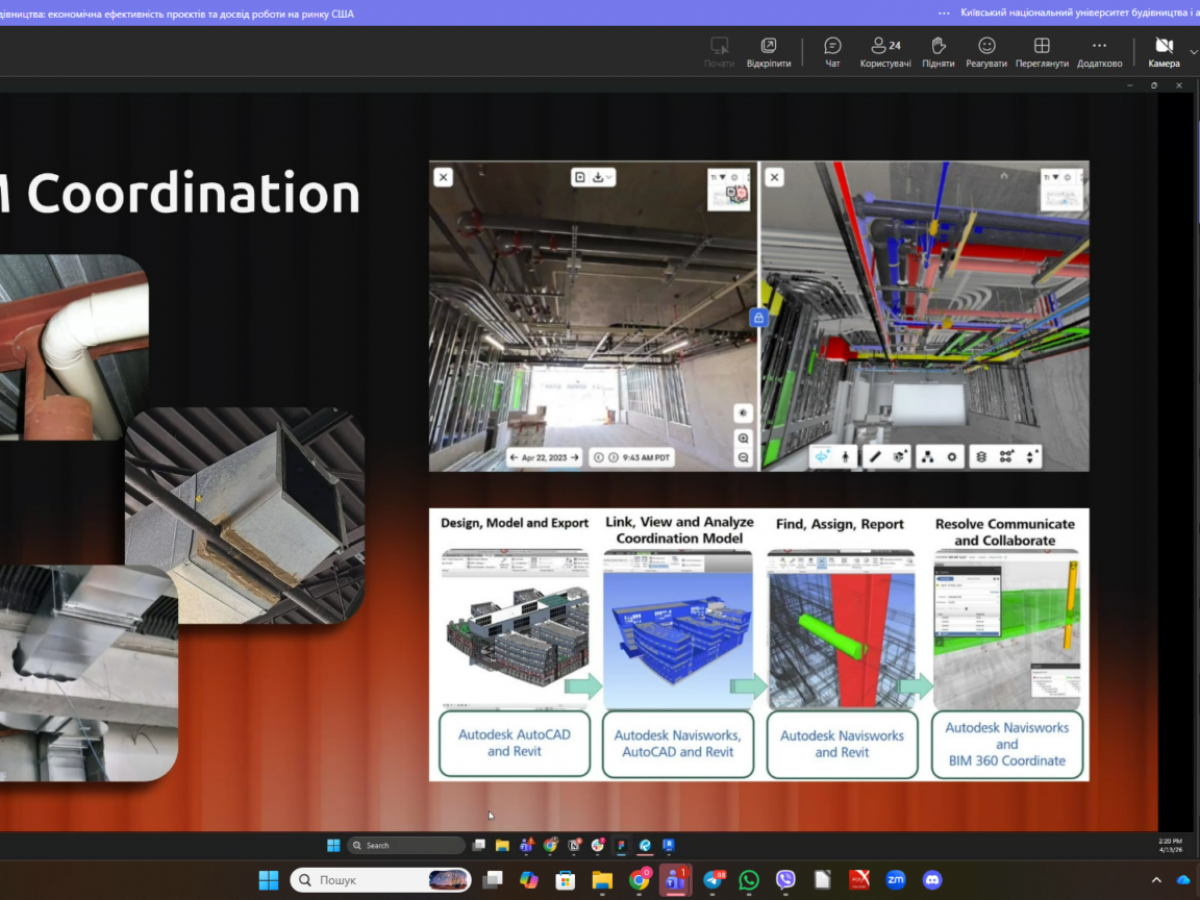Image resolution: width=1200 pixels, height=900 pixels.
Task: Open Discord from the Windows taskbar
Action: [x=932, y=880]
